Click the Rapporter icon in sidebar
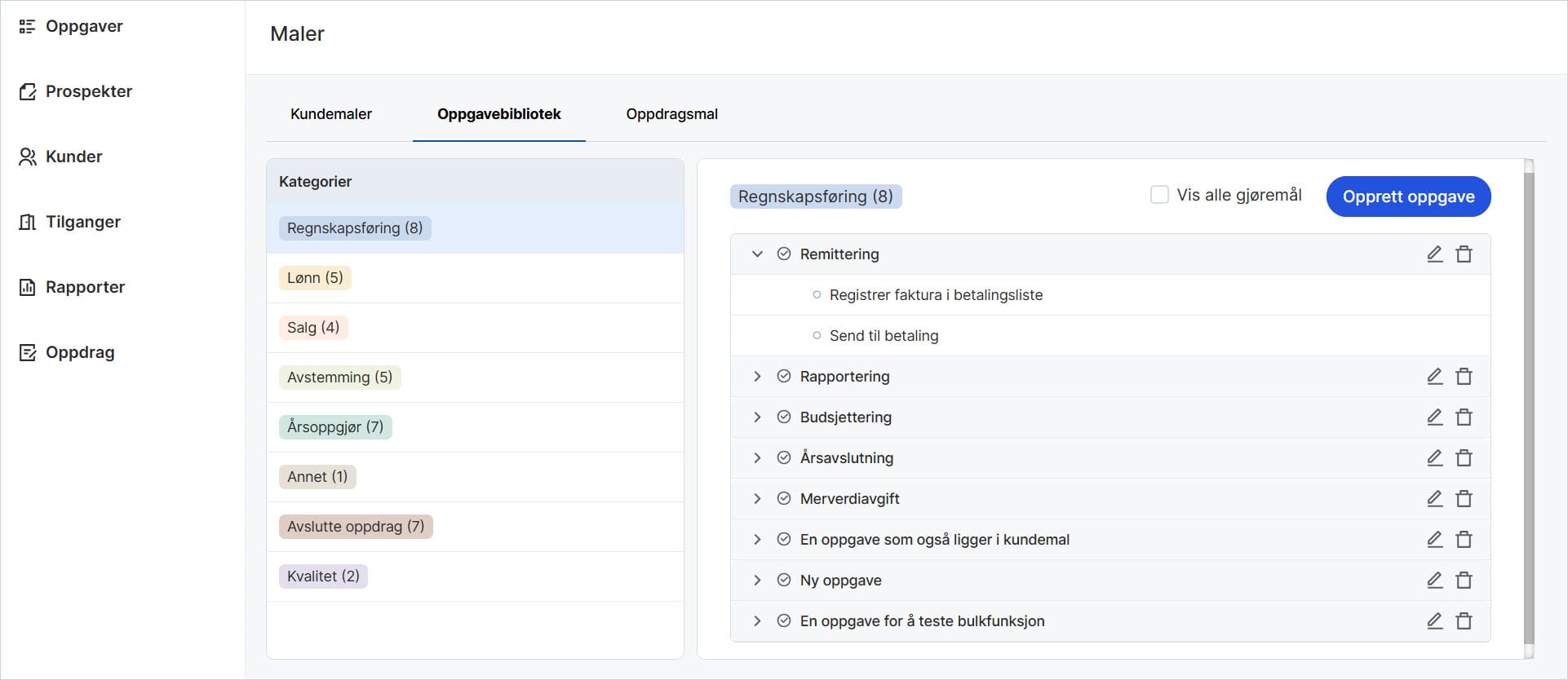 pos(28,287)
